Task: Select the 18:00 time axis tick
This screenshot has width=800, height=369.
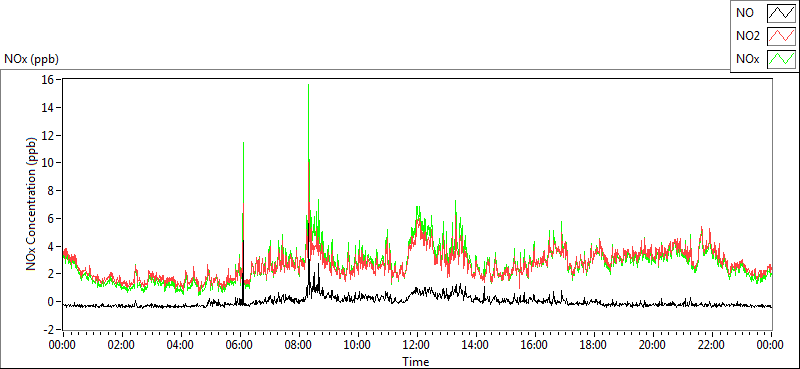Action: (594, 345)
